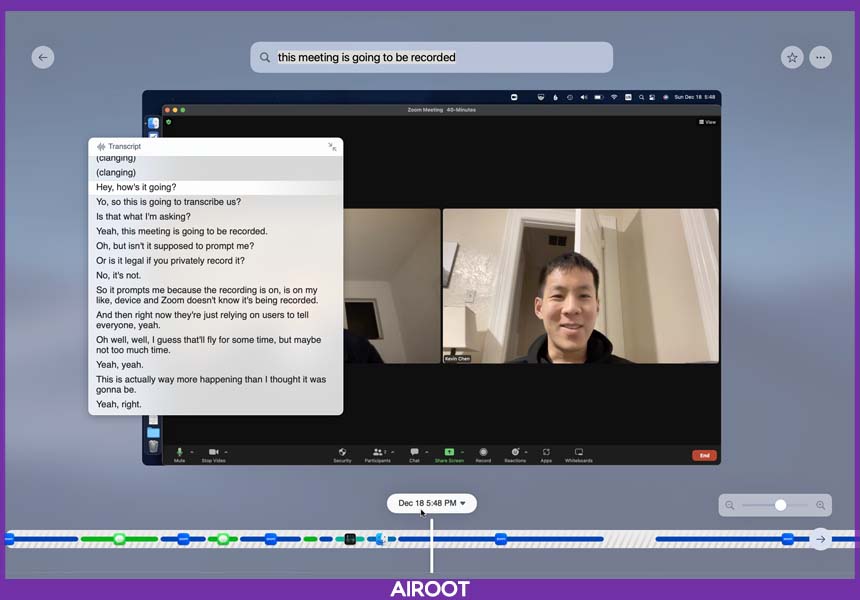Click "Yeah, this meeting is going to be recorded."
Viewport: 860px width, 600px height.
pyautogui.click(x=182, y=231)
